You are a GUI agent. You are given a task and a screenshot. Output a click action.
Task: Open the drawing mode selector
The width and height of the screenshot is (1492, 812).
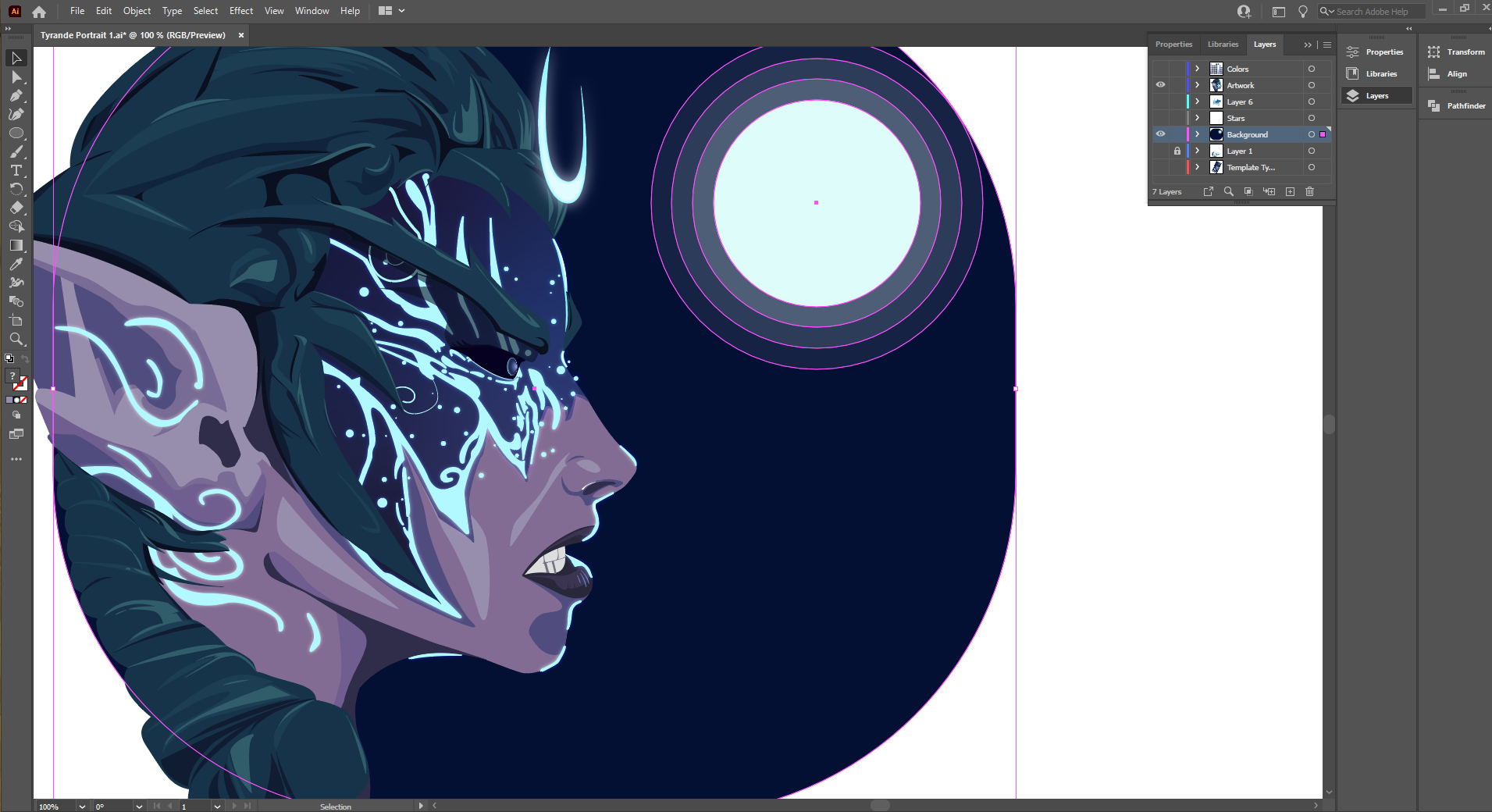click(16, 415)
